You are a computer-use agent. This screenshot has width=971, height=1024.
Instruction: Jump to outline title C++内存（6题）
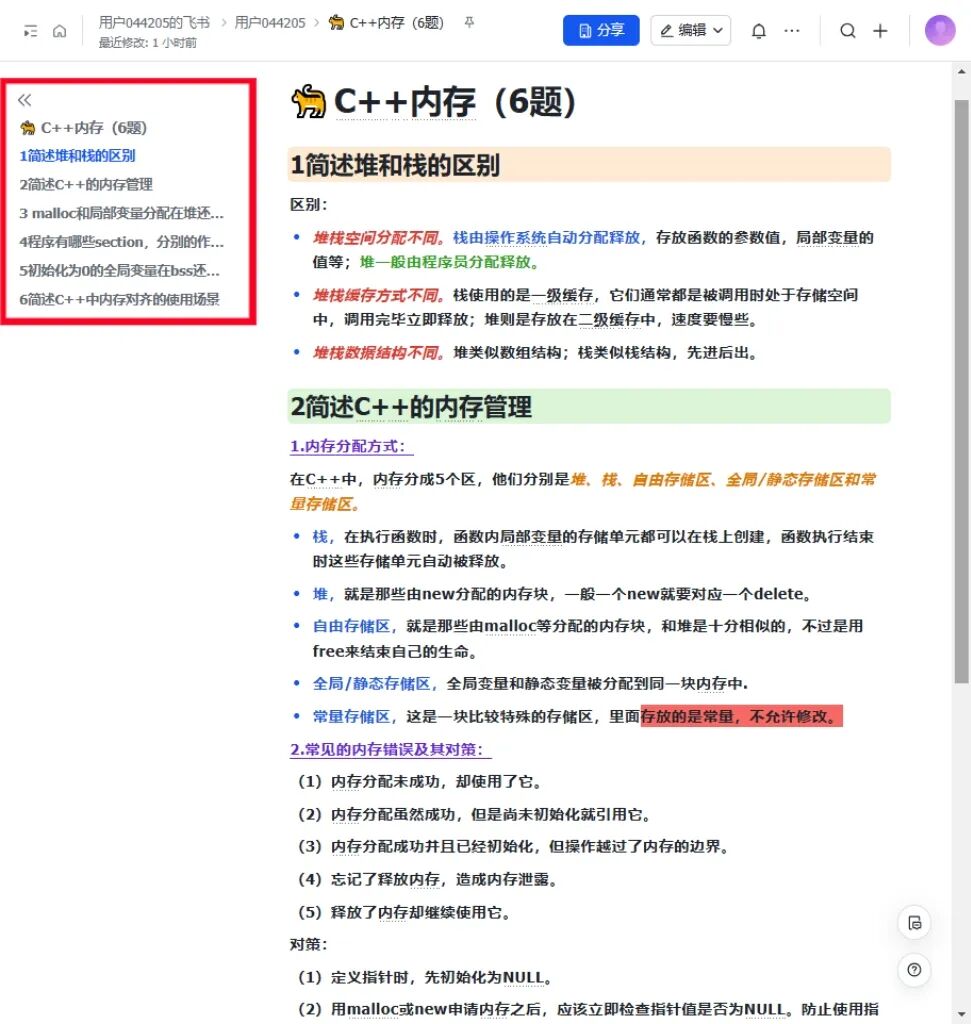pos(83,127)
